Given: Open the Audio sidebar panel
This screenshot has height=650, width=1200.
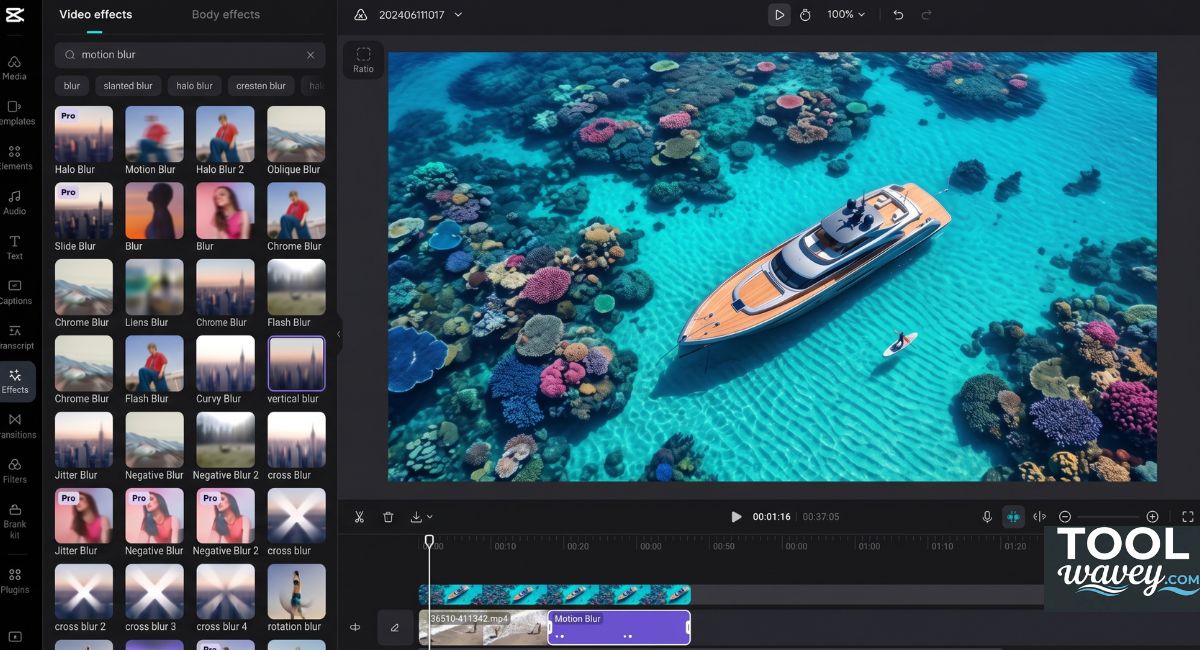Looking at the screenshot, I should click(x=15, y=202).
